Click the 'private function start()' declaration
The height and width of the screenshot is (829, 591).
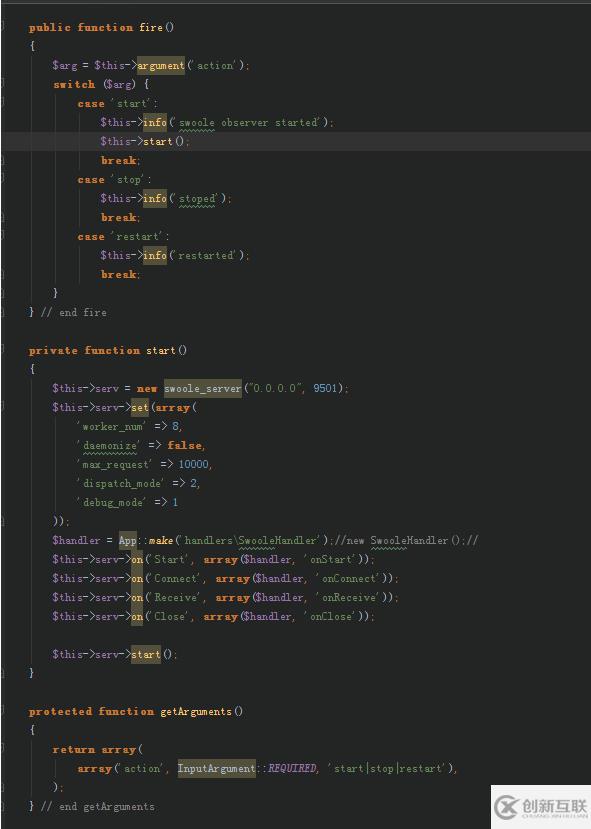[x=108, y=351]
